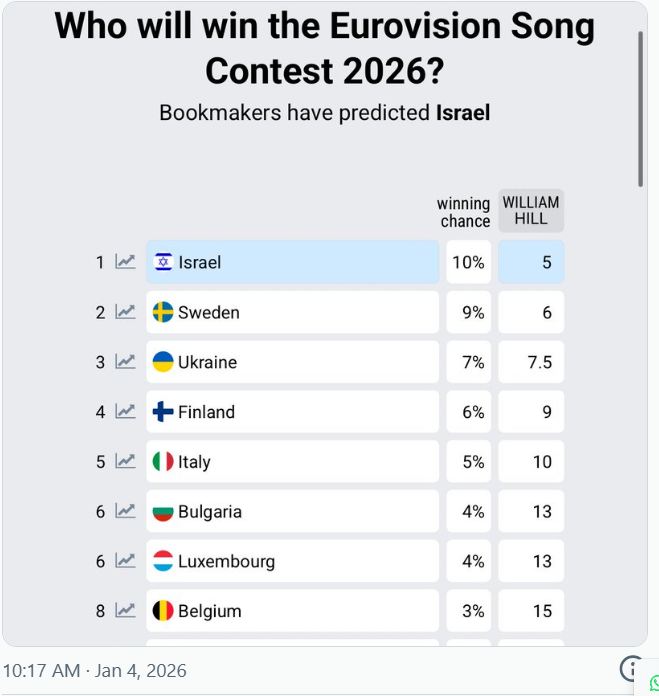Open Finland's trend chart icon
Viewport: 659px width, 696px height.
click(125, 411)
